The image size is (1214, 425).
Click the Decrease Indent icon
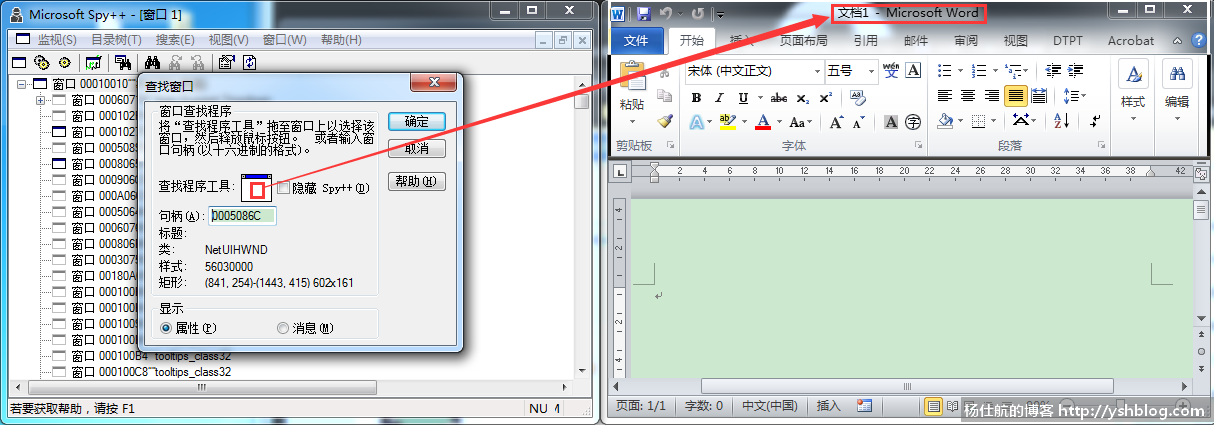tap(1051, 71)
